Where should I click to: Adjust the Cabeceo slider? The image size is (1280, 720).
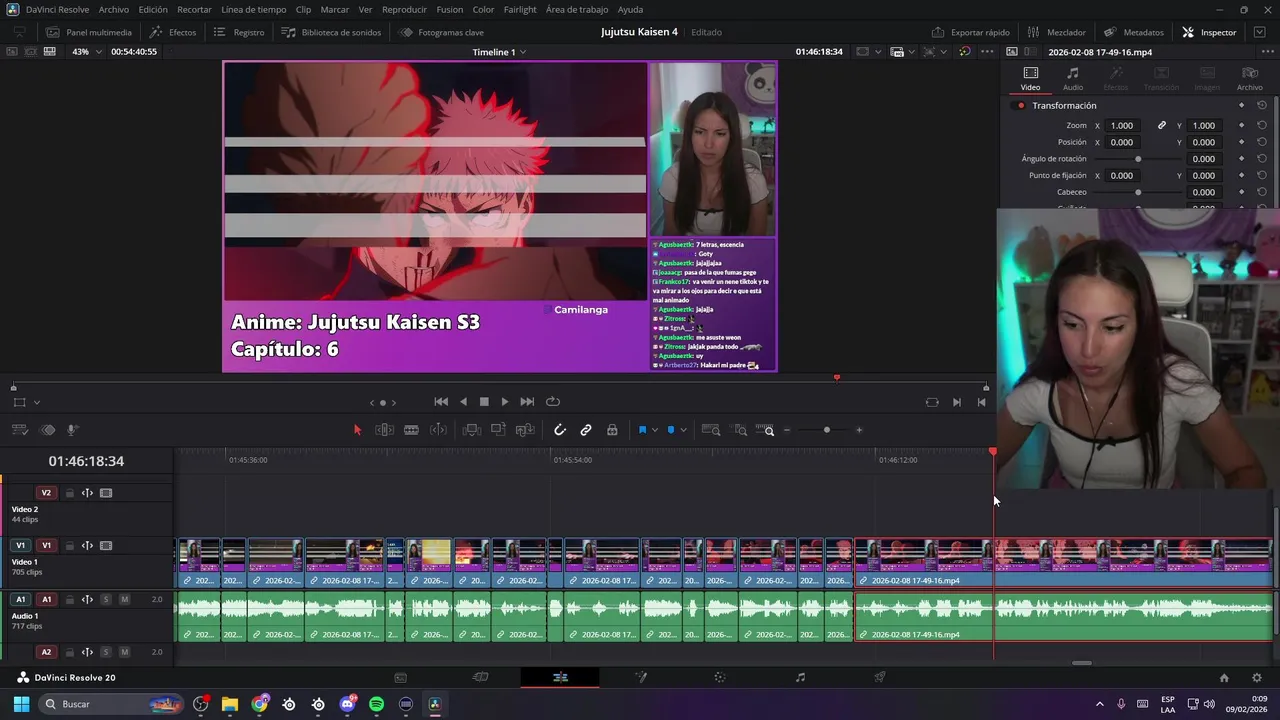(1138, 192)
